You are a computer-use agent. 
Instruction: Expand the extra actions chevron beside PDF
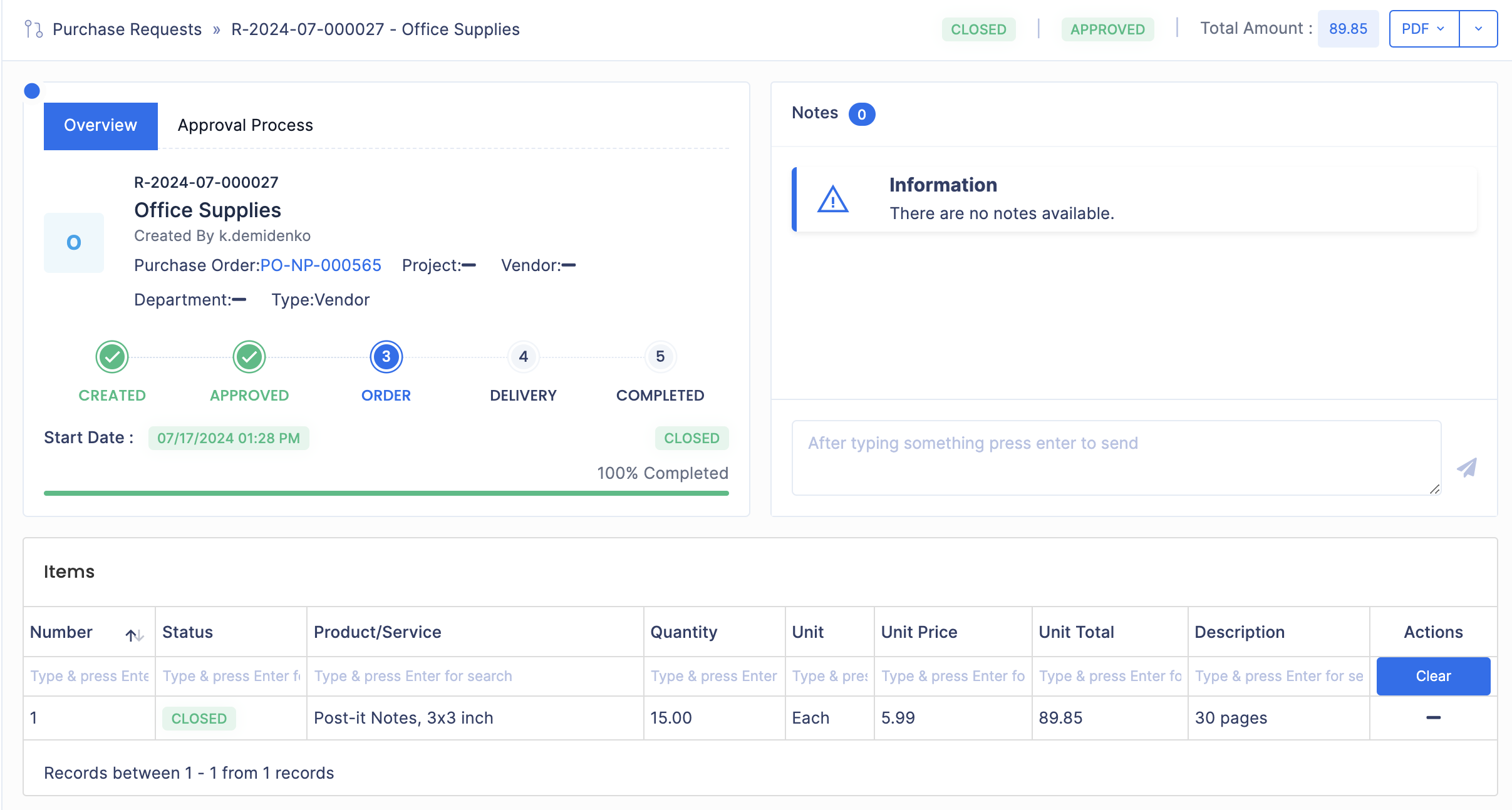[x=1478, y=29]
